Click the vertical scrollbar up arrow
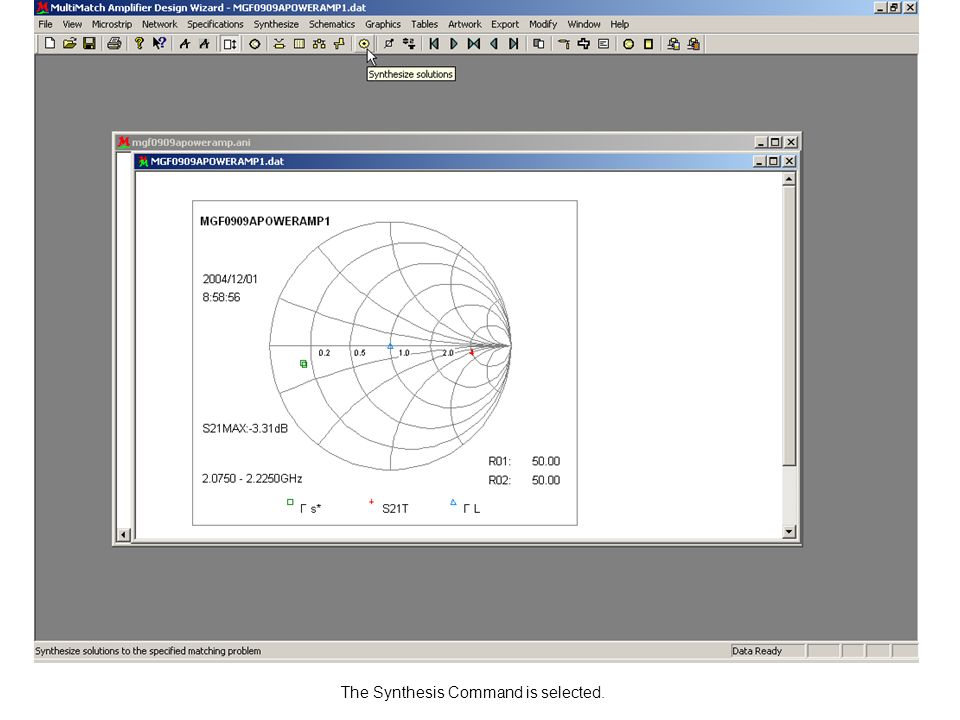This screenshot has width=960, height=720. point(789,179)
